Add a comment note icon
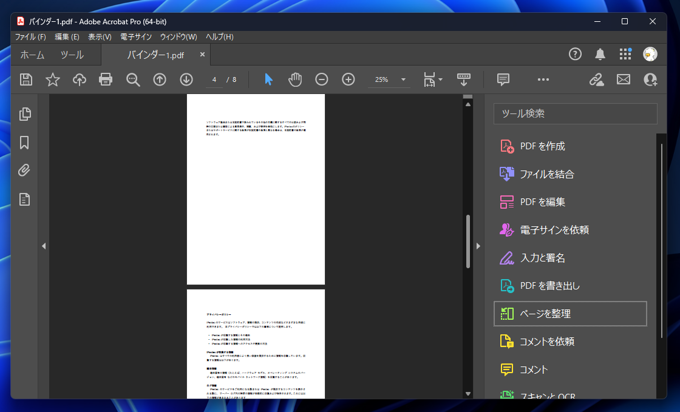680x412 pixels. (503, 80)
